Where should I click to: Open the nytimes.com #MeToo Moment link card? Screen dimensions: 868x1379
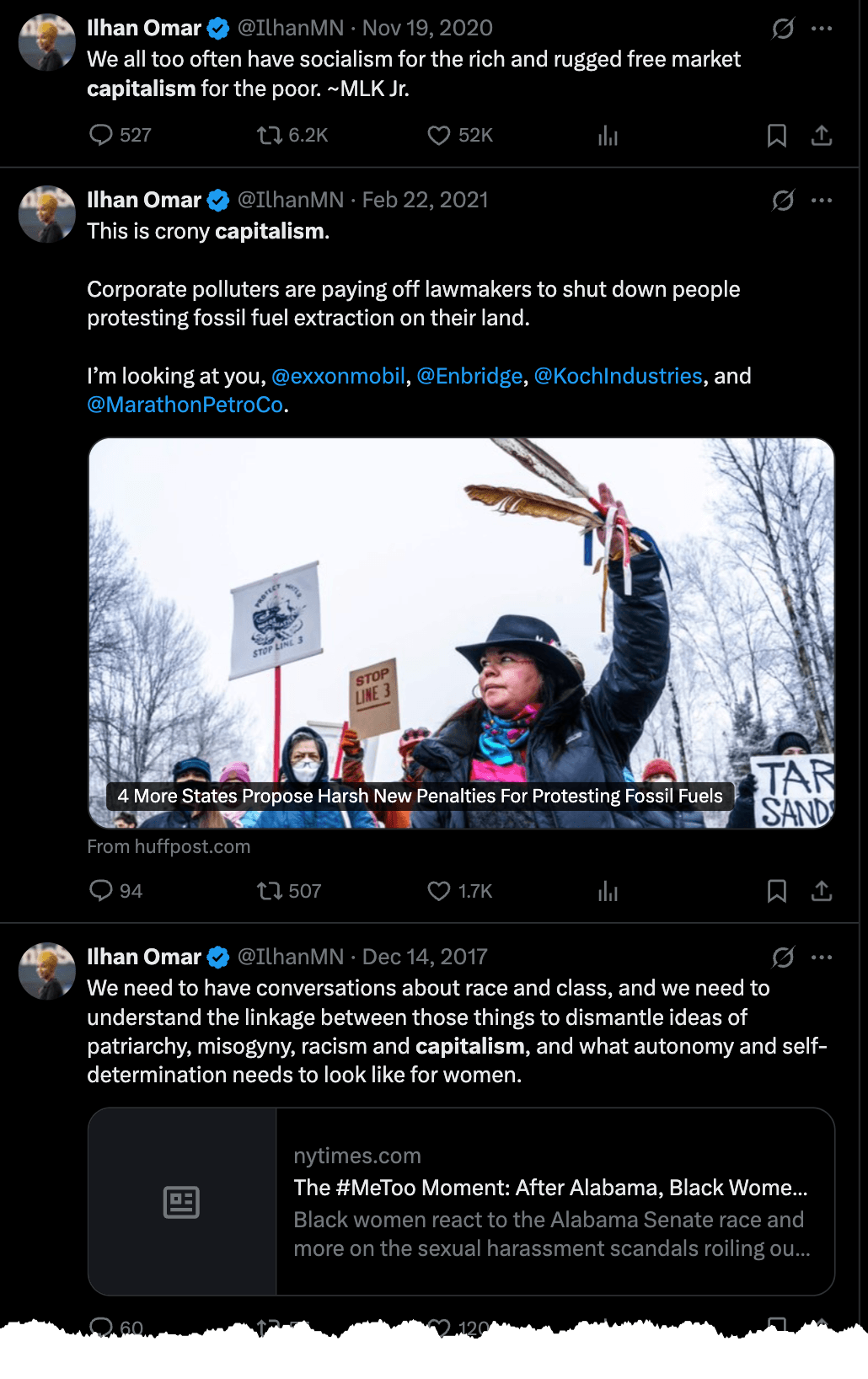[x=461, y=1201]
